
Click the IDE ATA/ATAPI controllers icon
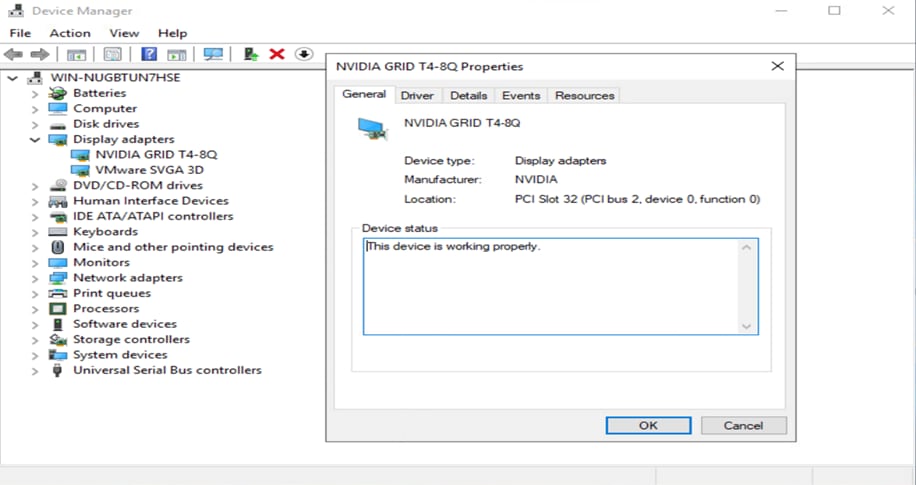click(58, 216)
